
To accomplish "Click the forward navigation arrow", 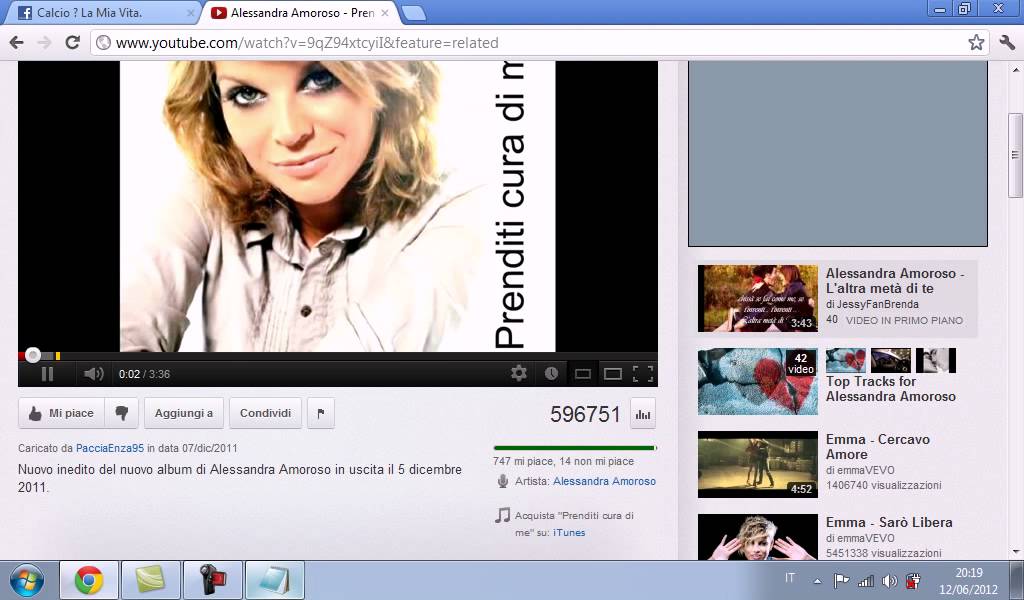I will (44, 43).
